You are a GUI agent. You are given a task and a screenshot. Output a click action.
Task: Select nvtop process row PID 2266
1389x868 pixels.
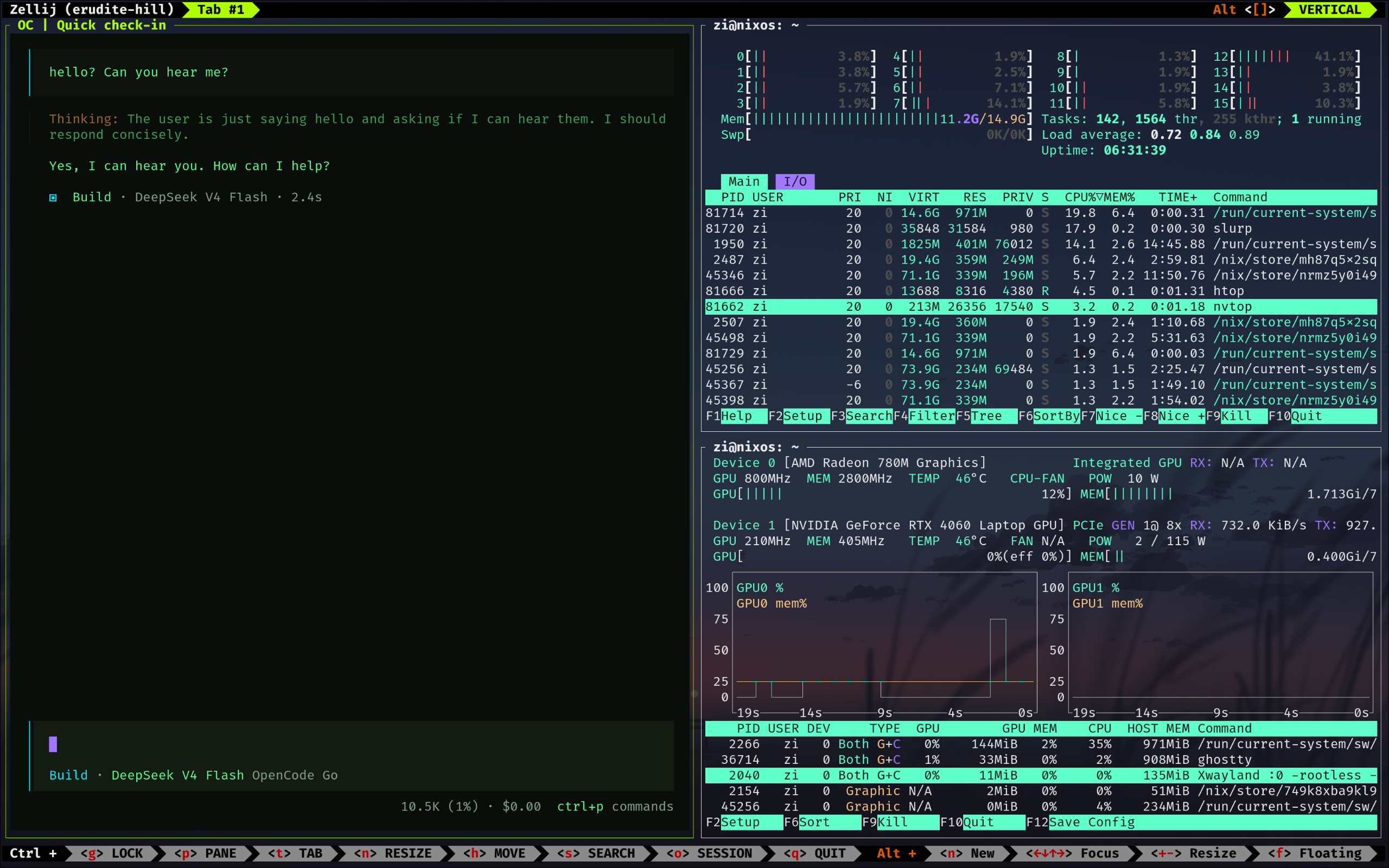1041,744
